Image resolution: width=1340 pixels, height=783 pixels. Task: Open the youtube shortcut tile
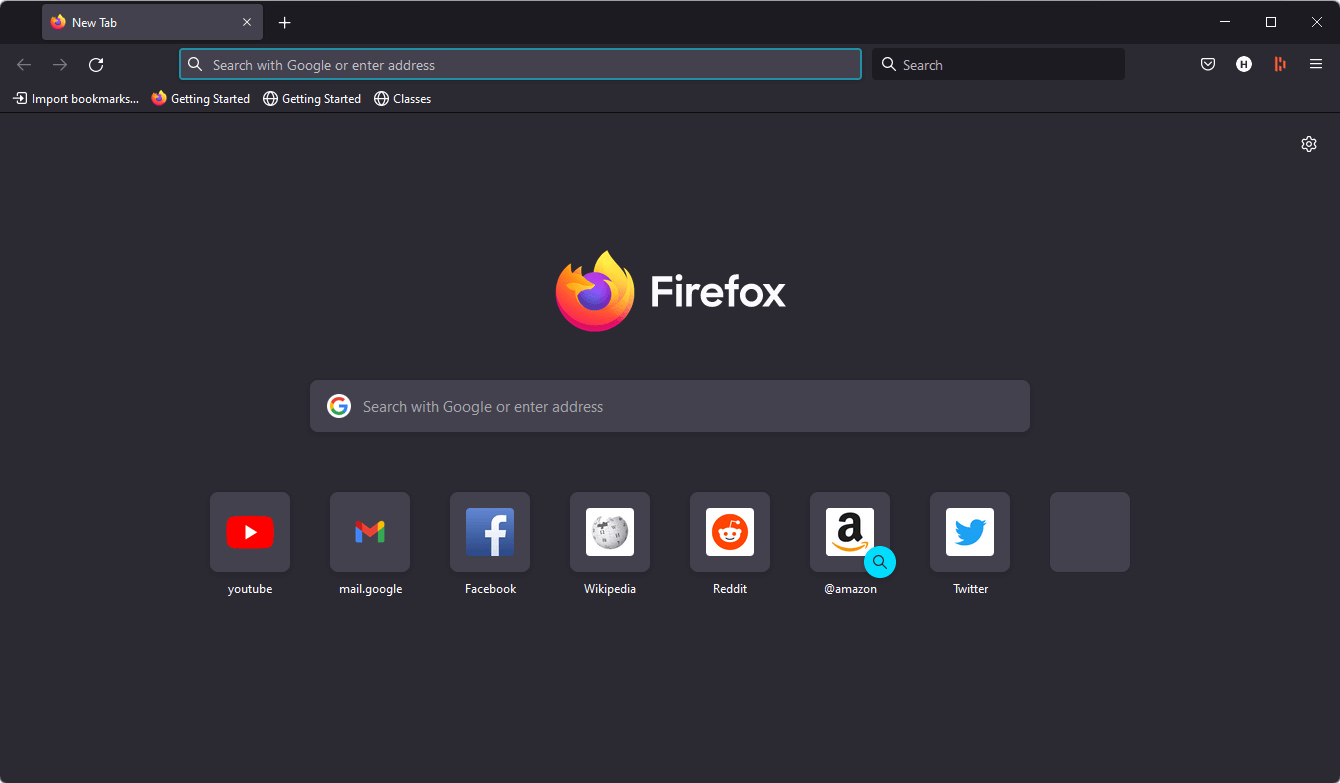coord(250,532)
